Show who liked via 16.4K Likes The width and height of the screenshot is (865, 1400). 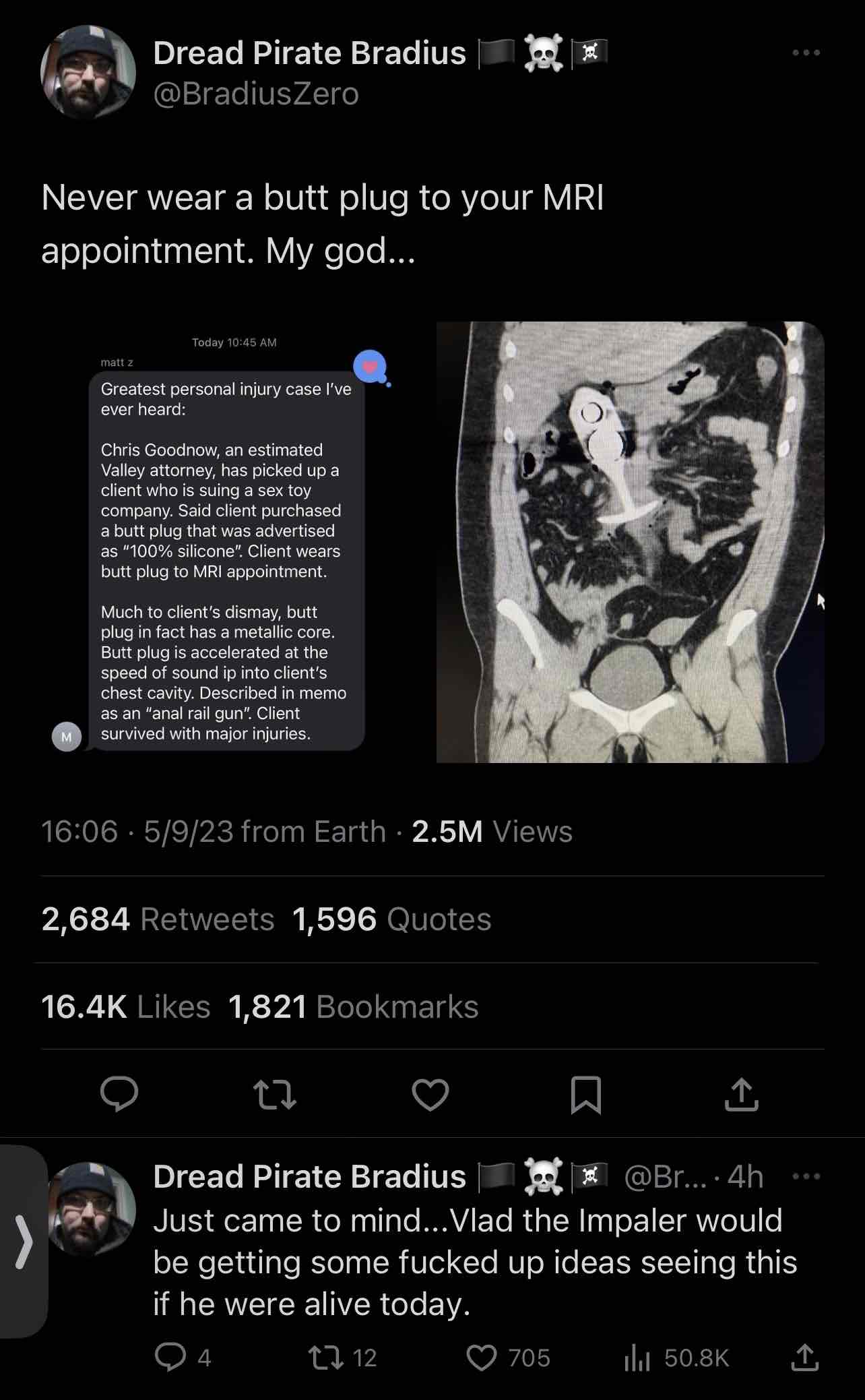(126, 1007)
